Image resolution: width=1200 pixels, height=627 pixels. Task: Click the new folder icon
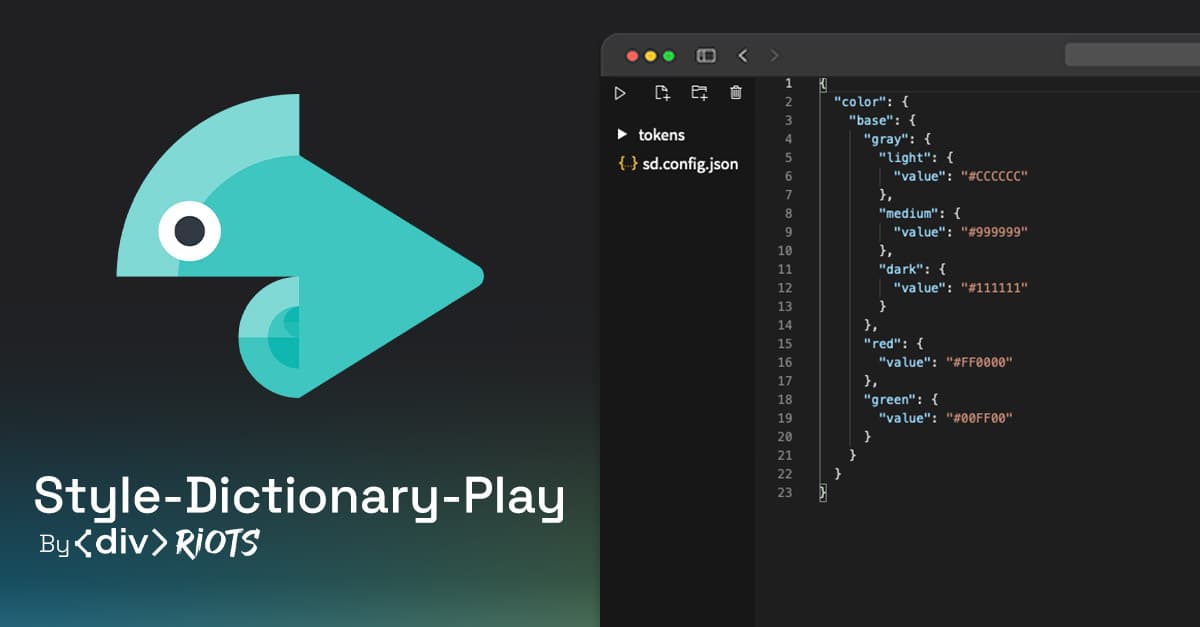pos(699,93)
